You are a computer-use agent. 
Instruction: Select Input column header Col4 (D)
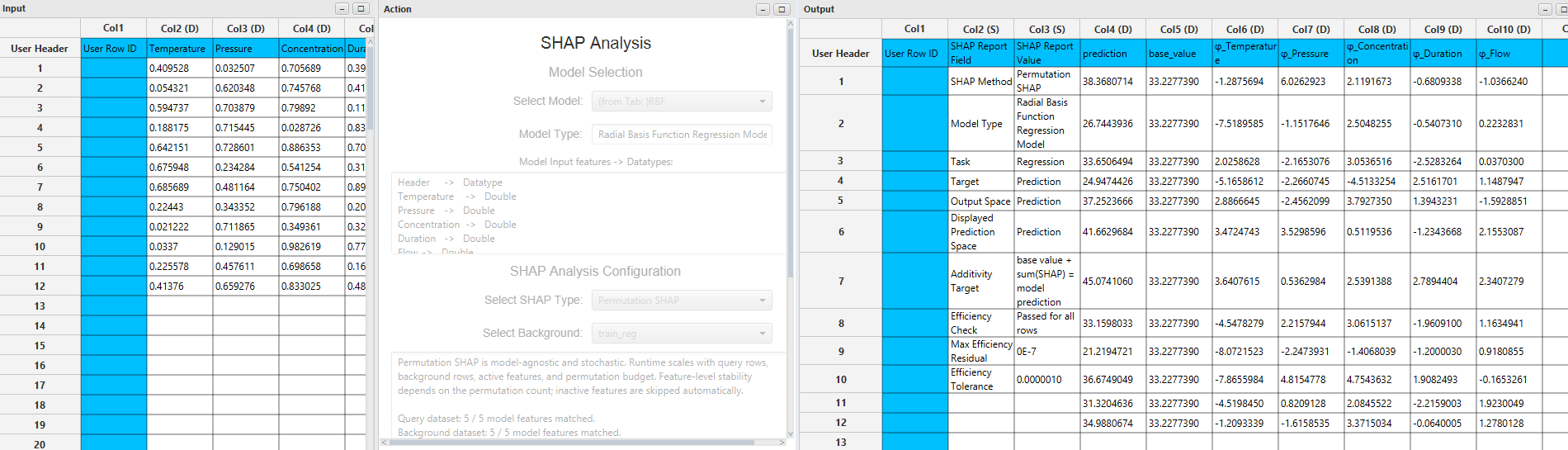pyautogui.click(x=312, y=28)
